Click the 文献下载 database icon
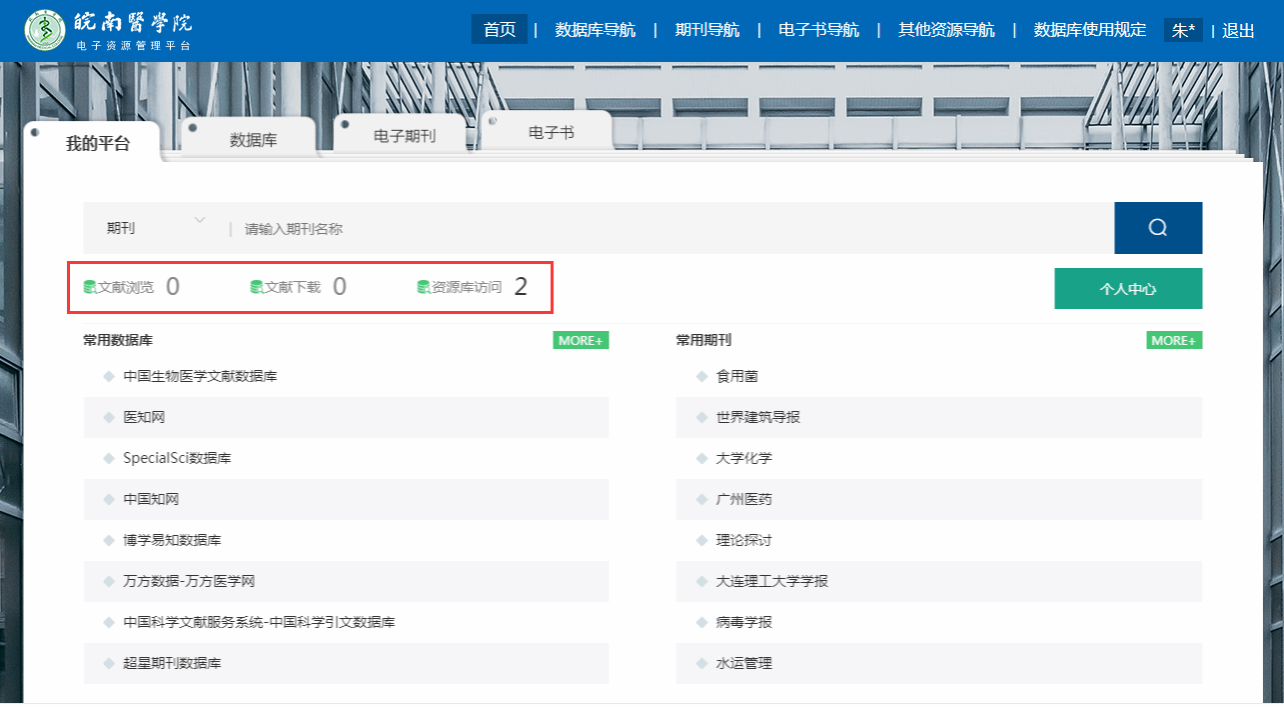1284x707 pixels. (x=256, y=288)
